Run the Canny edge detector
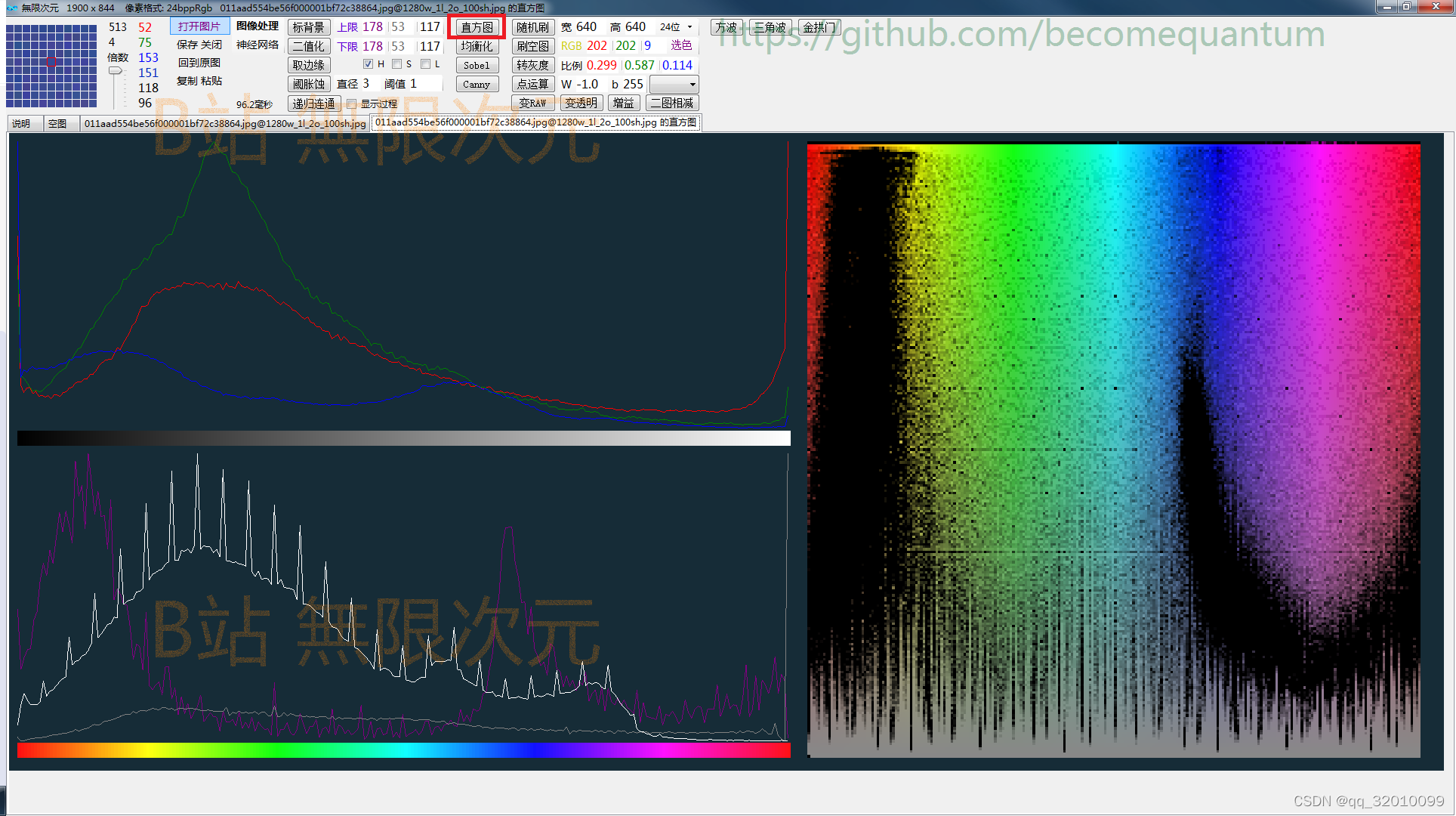The width and height of the screenshot is (1456, 816). coord(477,85)
